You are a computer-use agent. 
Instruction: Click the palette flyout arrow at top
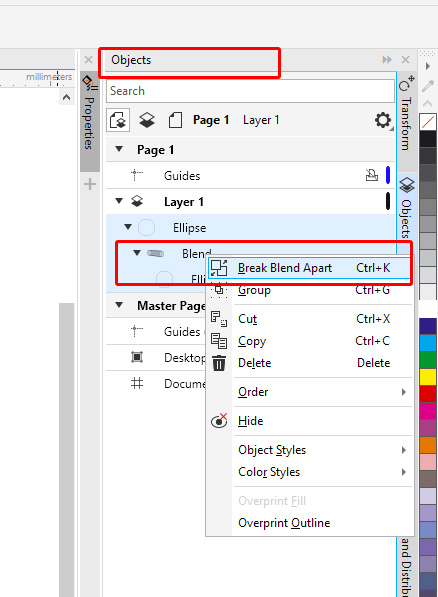click(428, 66)
